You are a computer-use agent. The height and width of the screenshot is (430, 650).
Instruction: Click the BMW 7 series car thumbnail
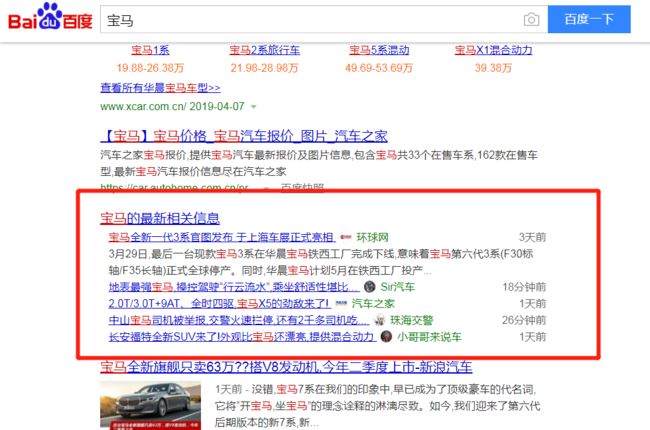point(150,406)
